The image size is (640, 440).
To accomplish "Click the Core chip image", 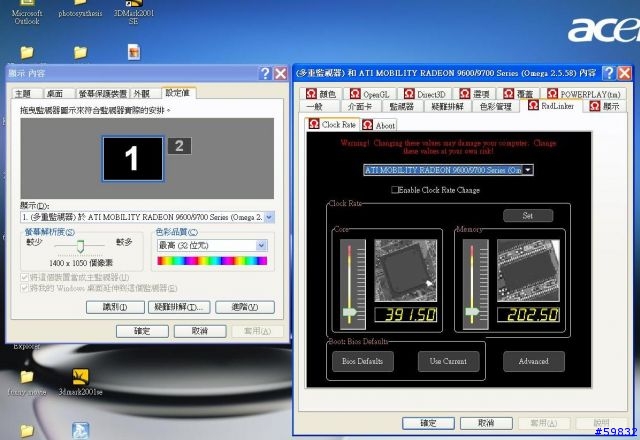I will [x=405, y=270].
